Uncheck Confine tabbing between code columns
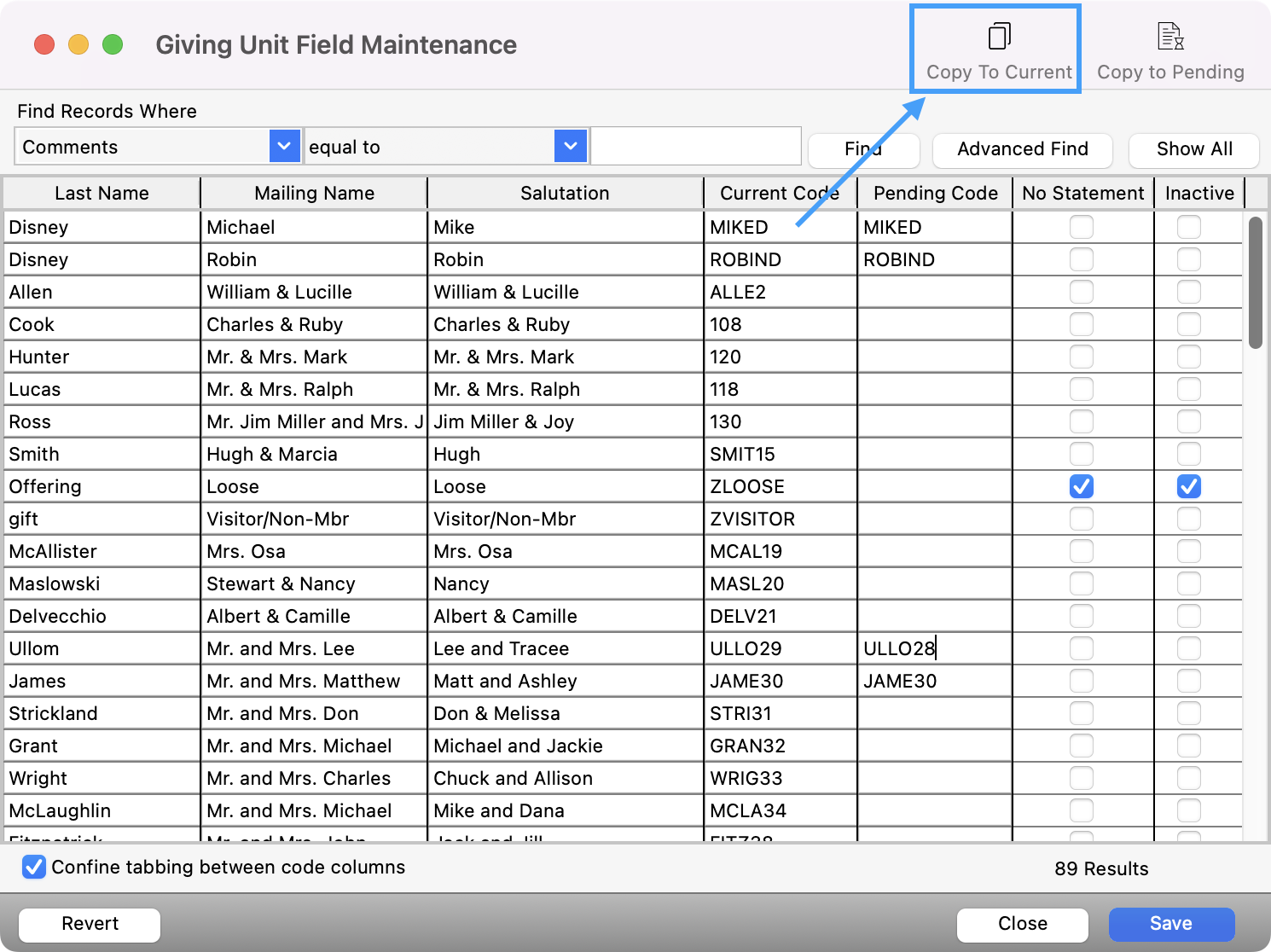The image size is (1271, 952). tap(34, 868)
